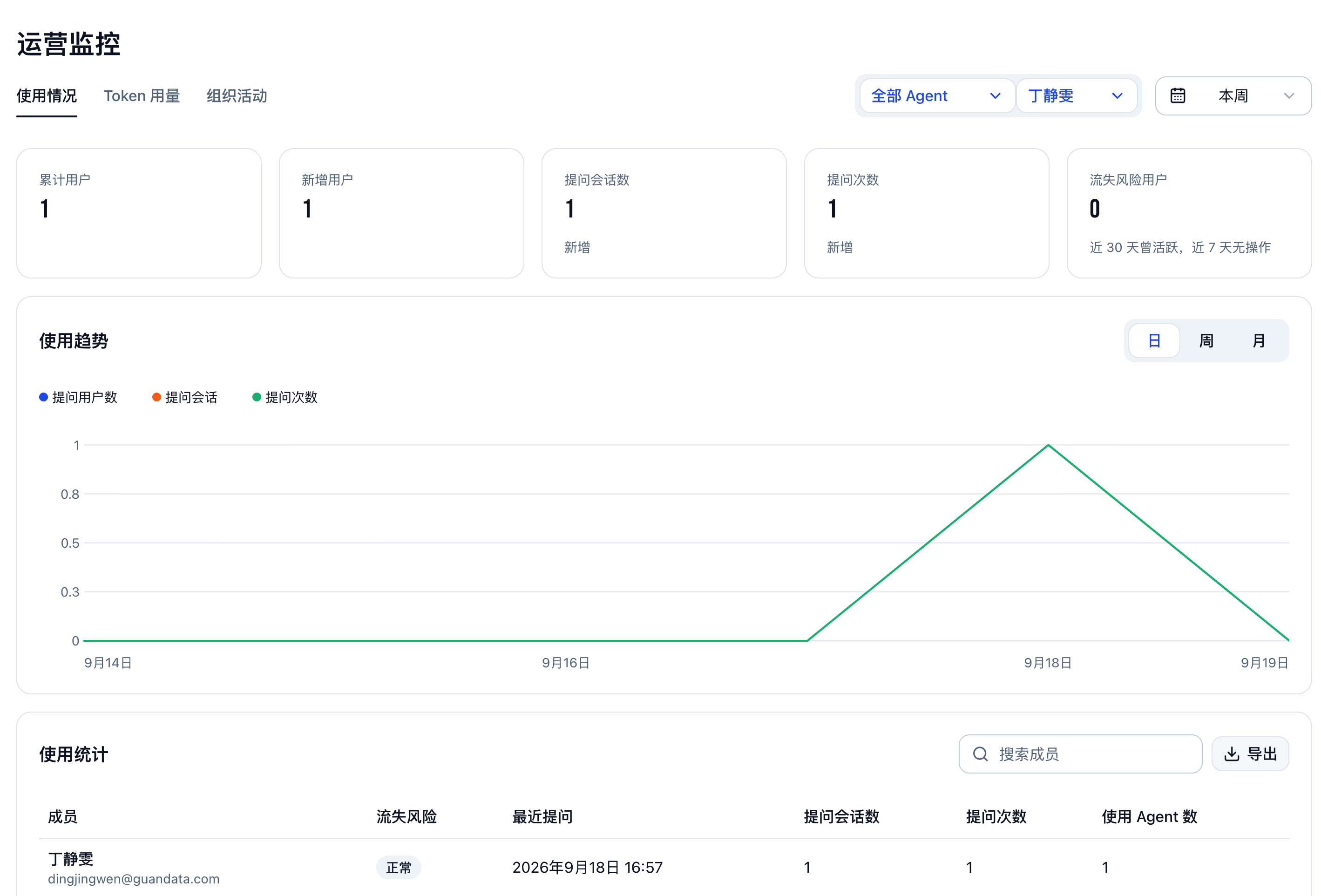Click the 使用趋势 section heading
This screenshot has height=896, width=1321.
tap(73, 340)
